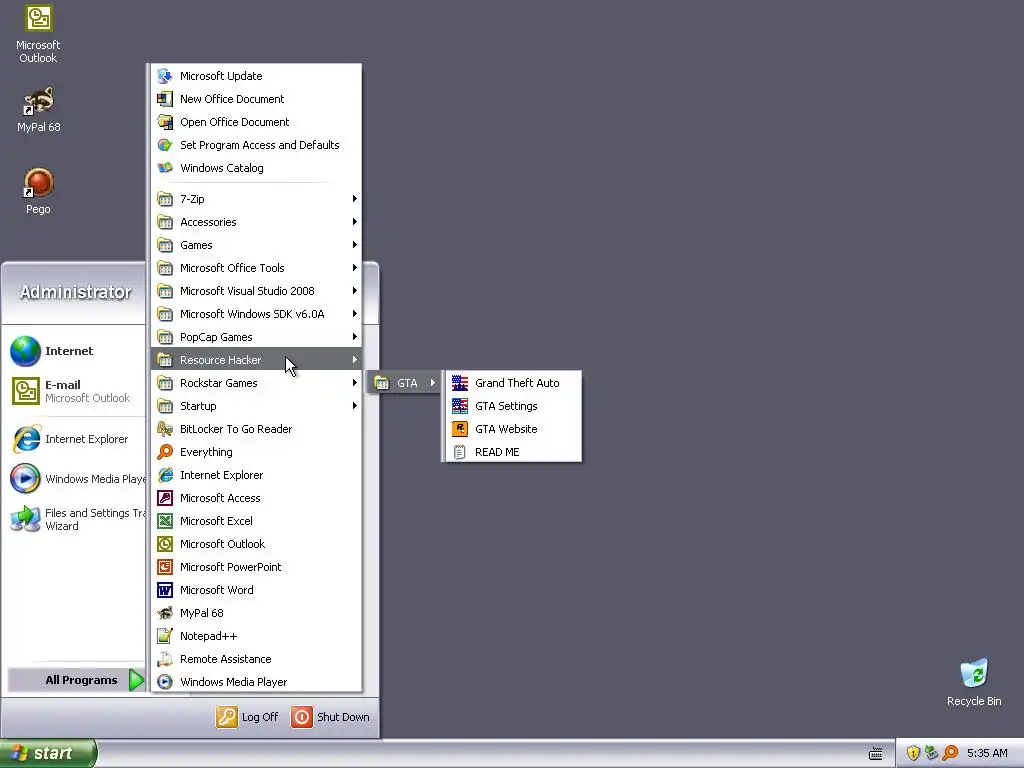Expand the Games submenu arrow
1024x768 pixels.
pos(355,245)
